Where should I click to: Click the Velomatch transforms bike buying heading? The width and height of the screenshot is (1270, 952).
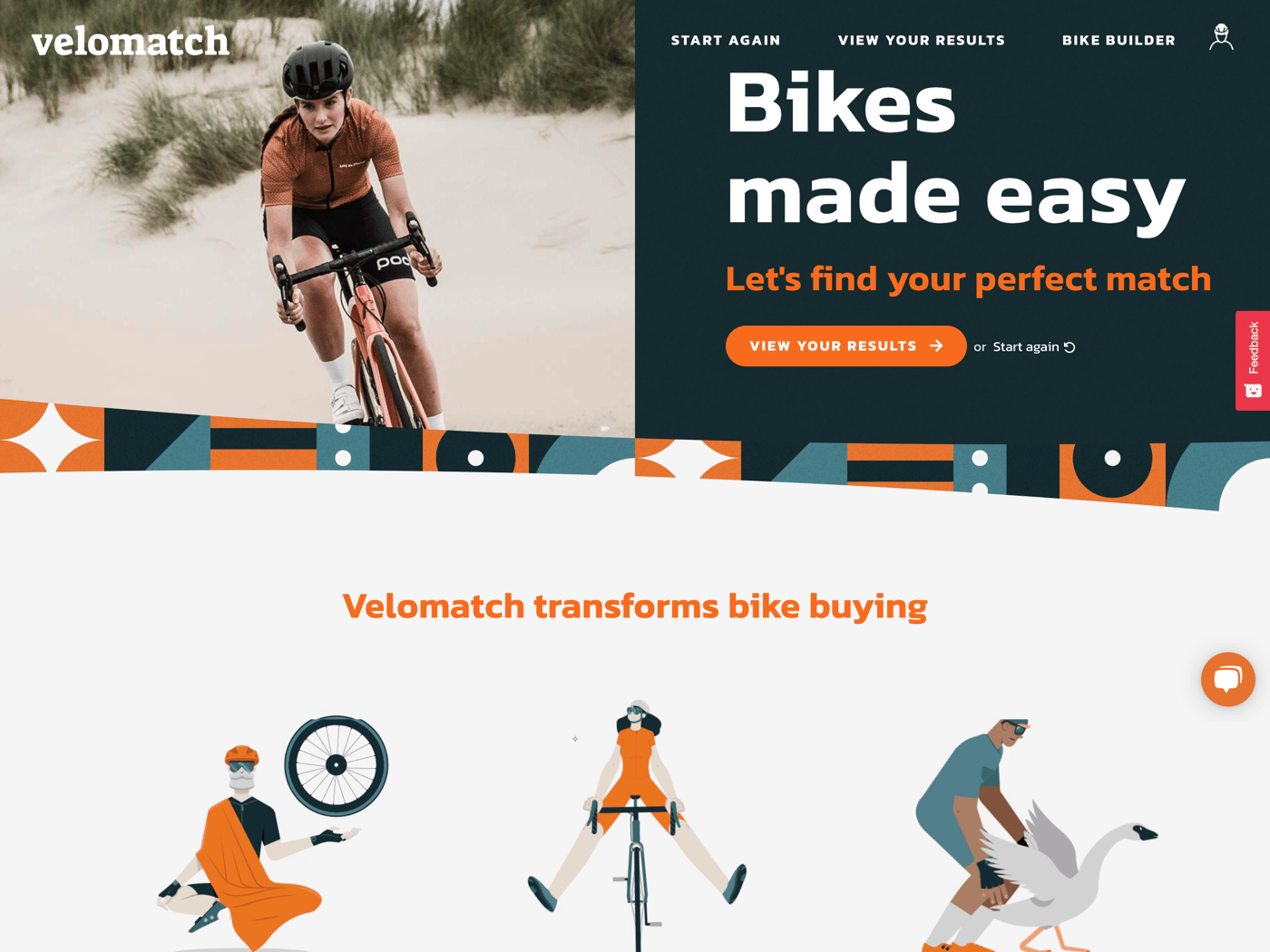pos(635,606)
